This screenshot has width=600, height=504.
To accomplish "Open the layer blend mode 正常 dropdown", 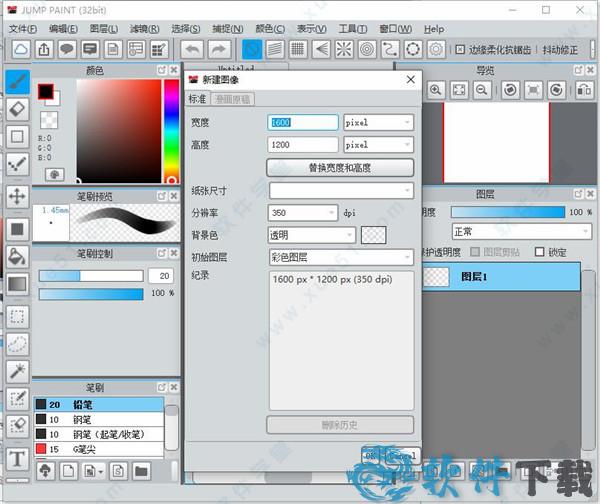I will click(514, 232).
